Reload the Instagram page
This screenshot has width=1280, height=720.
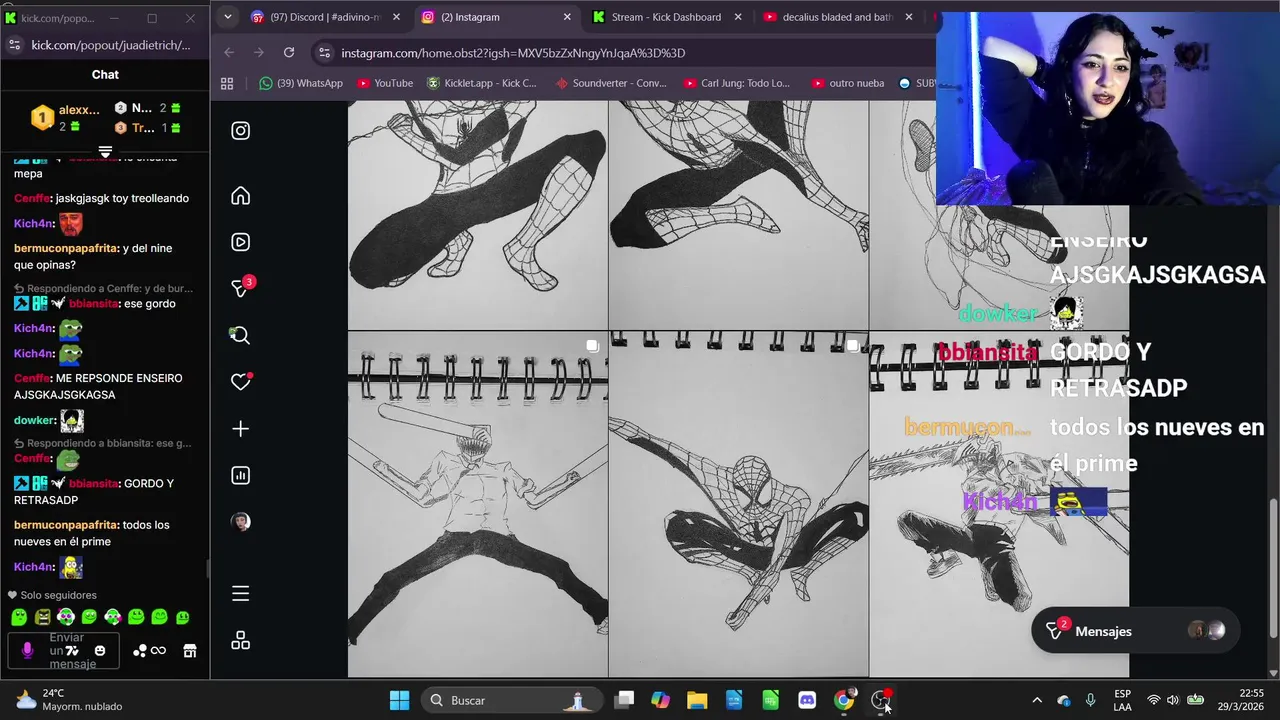pos(289,53)
